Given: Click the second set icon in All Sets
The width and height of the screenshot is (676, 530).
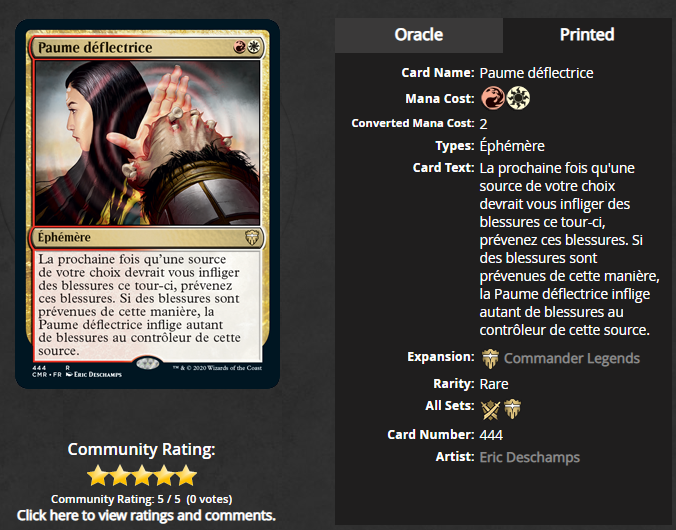Looking at the screenshot, I should [x=513, y=409].
